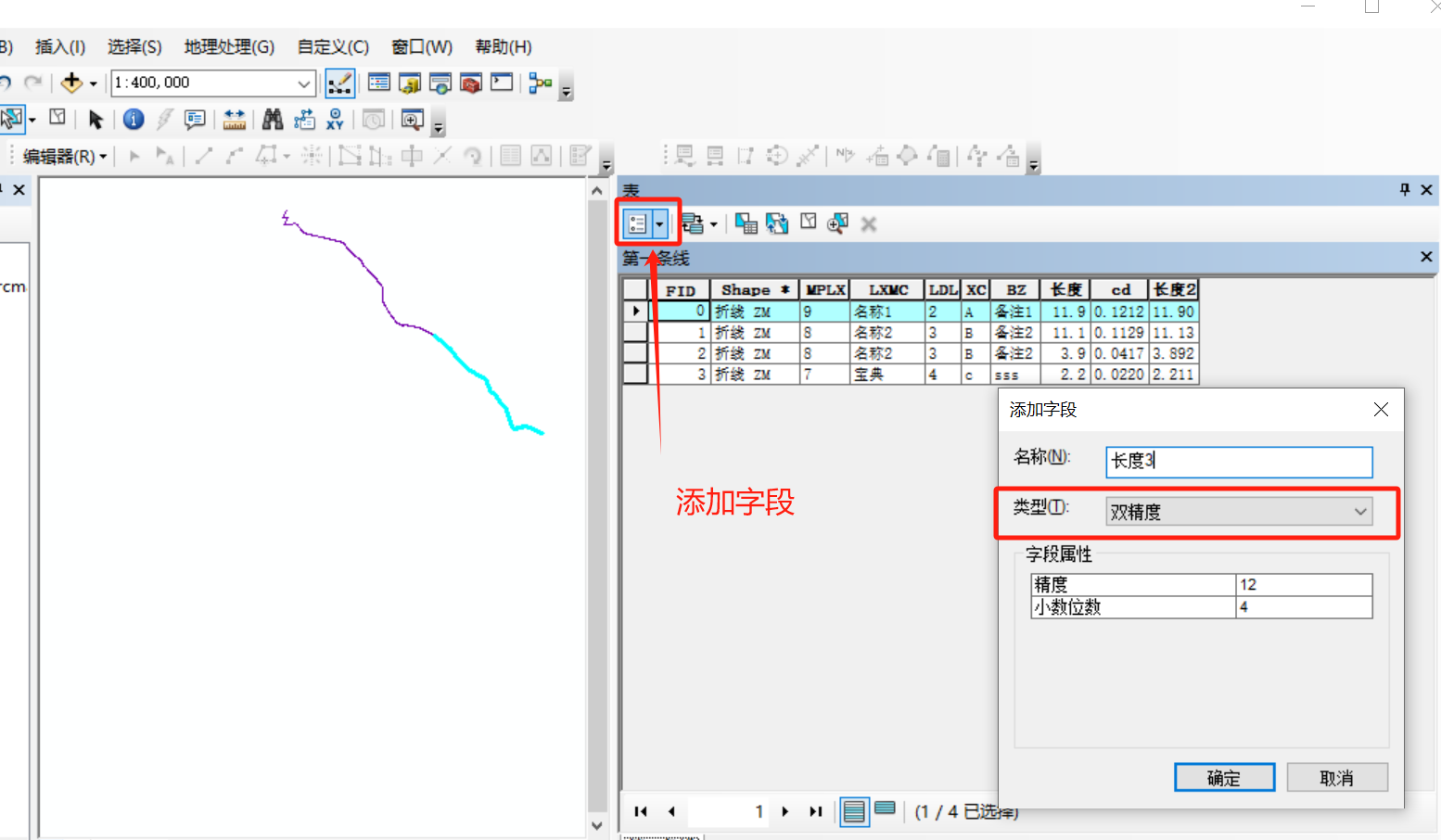Viewport: 1441px width, 840px height.
Task: Click the Related Tables icon
Action: pos(692,223)
